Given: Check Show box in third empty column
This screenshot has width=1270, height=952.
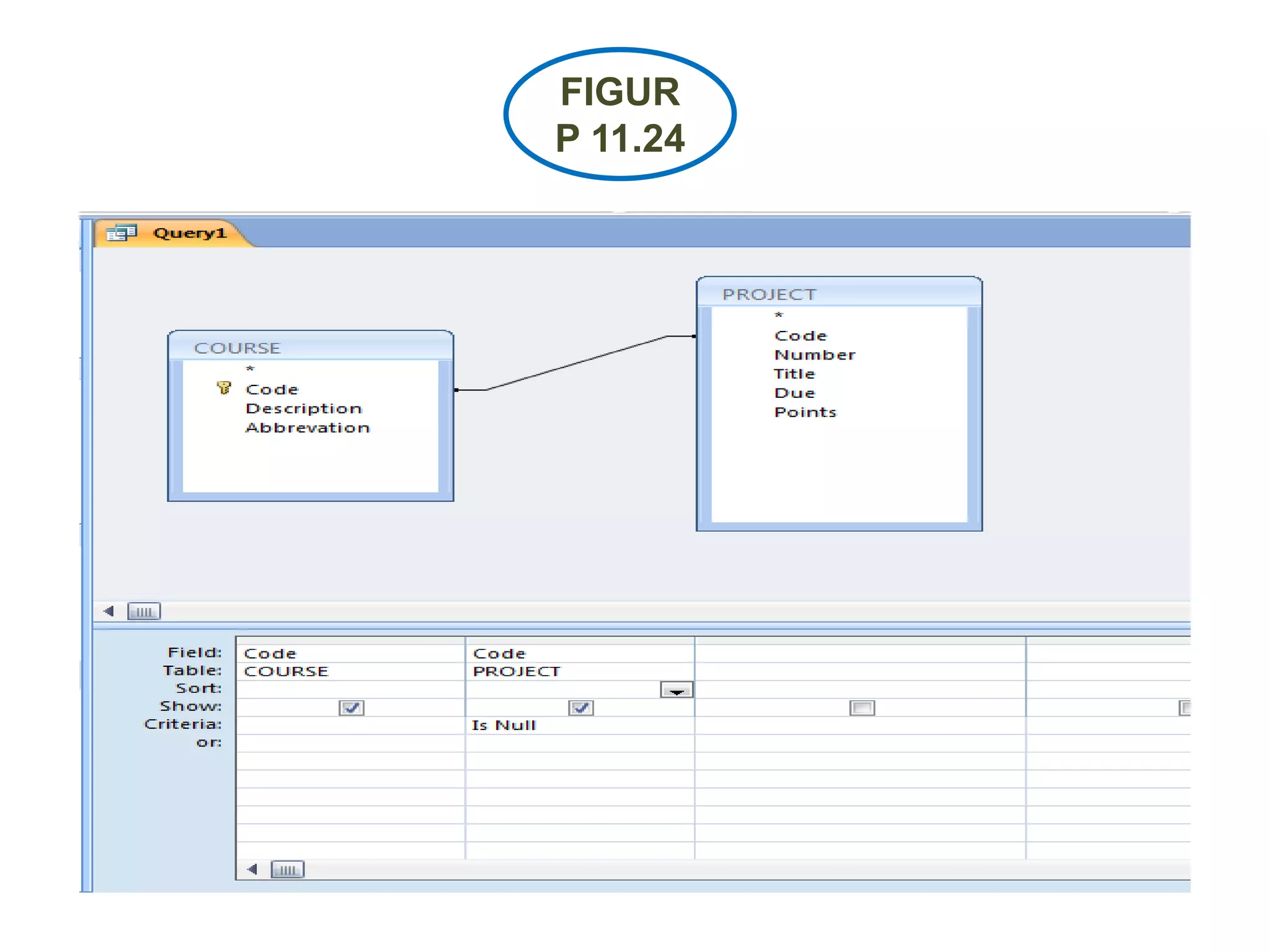Looking at the screenshot, I should click(861, 707).
